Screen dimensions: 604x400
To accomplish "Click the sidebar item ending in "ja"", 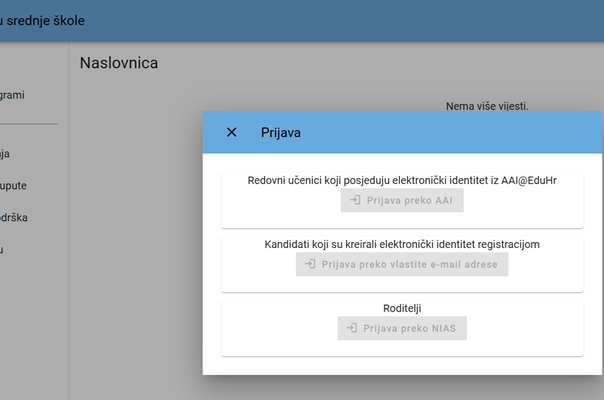I will coord(6,154).
